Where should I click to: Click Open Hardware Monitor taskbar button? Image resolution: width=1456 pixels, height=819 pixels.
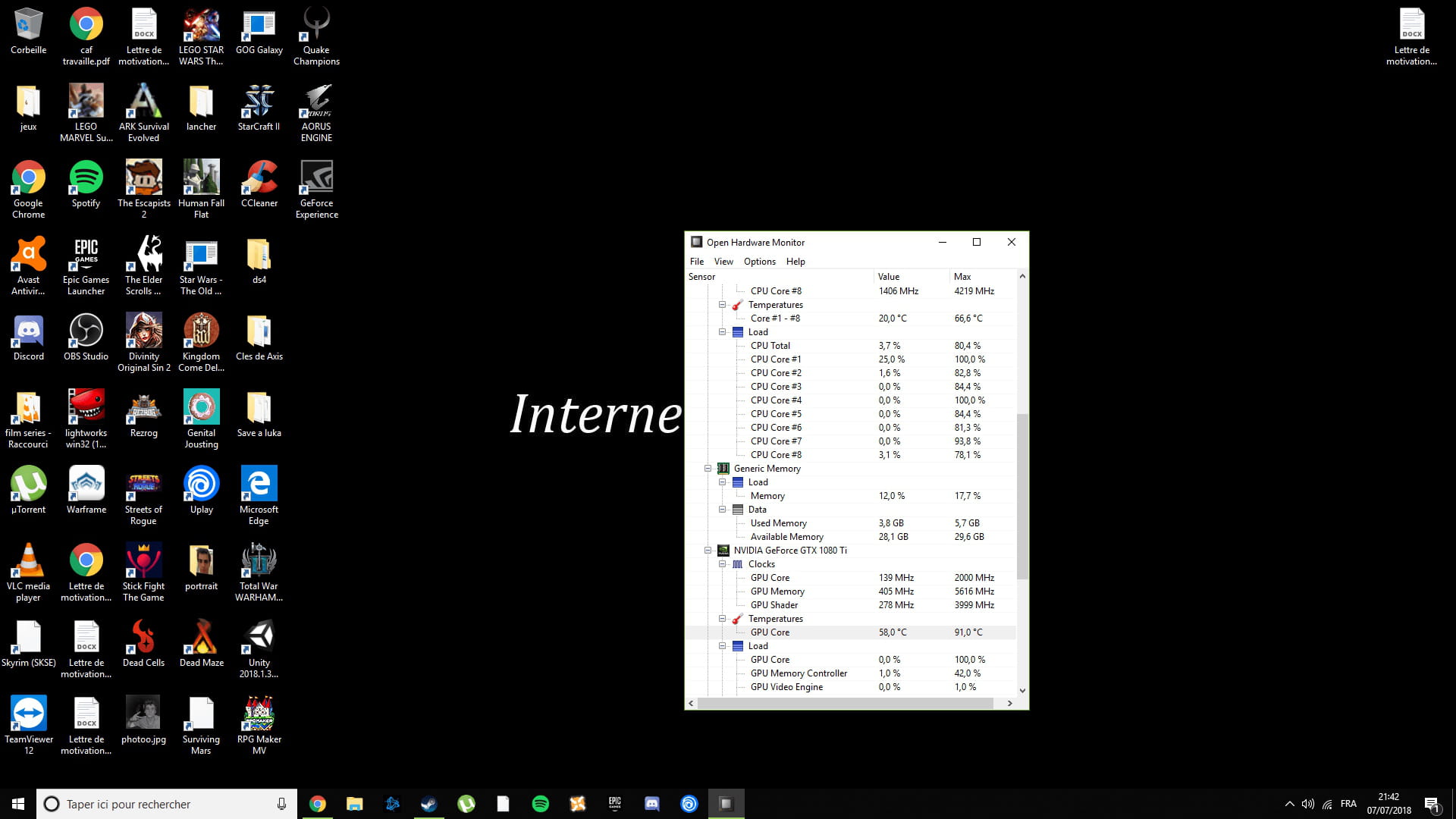(x=726, y=804)
